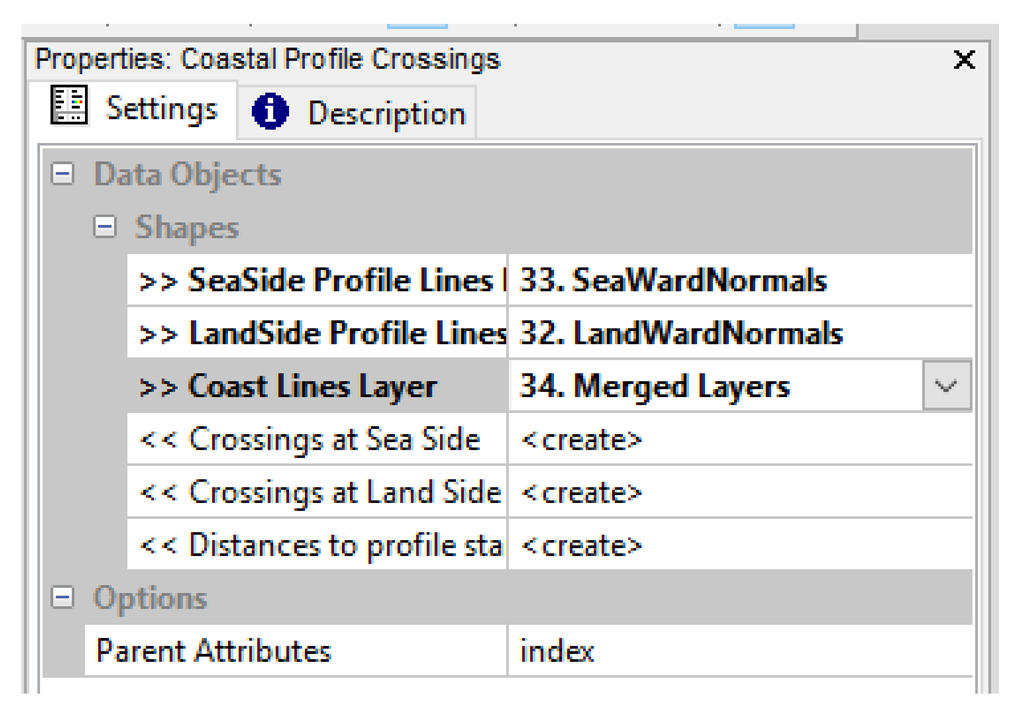1022x710 pixels.
Task: Collapse the Shapes subsection
Action: coord(105,227)
